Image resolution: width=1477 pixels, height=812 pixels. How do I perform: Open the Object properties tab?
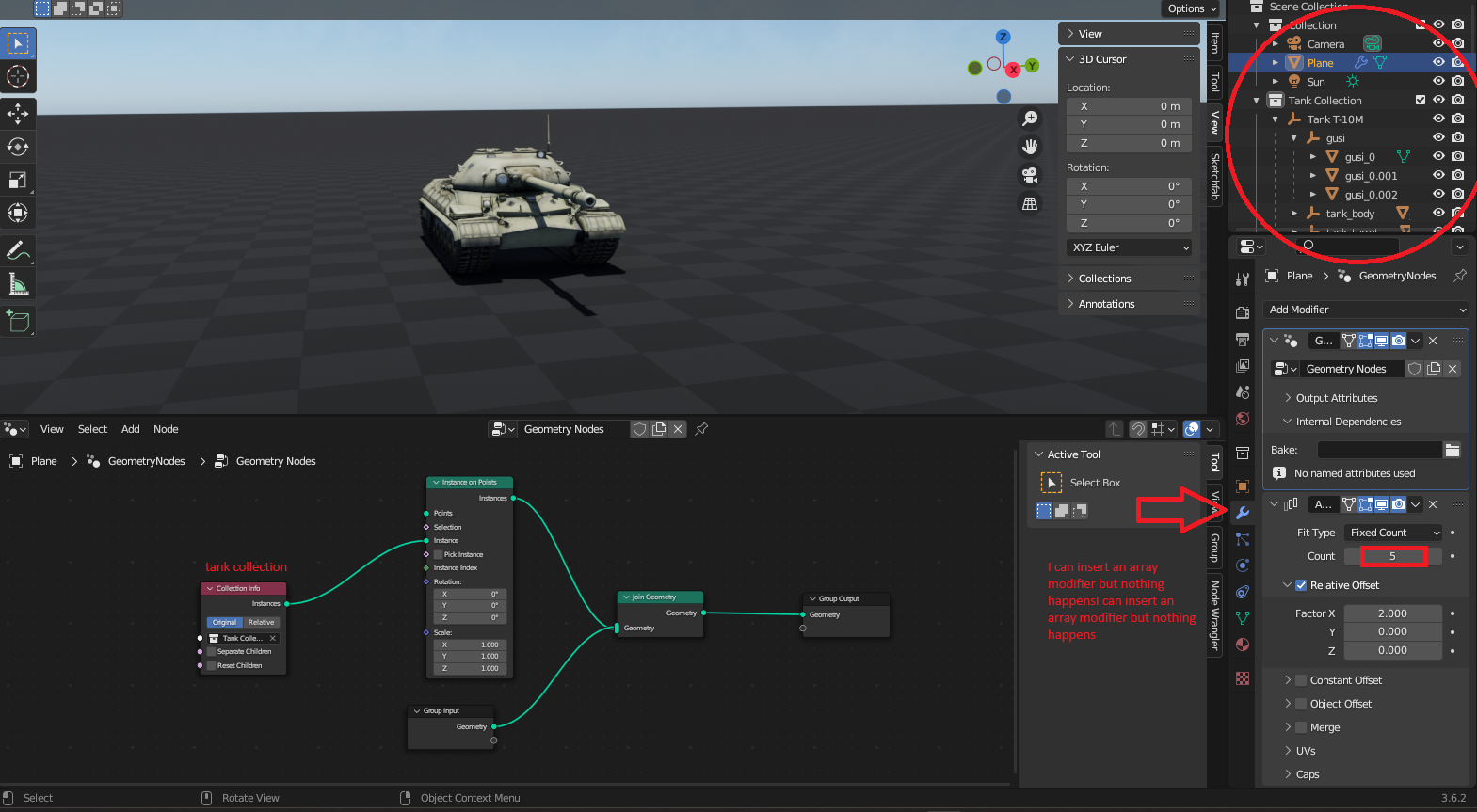point(1243,486)
